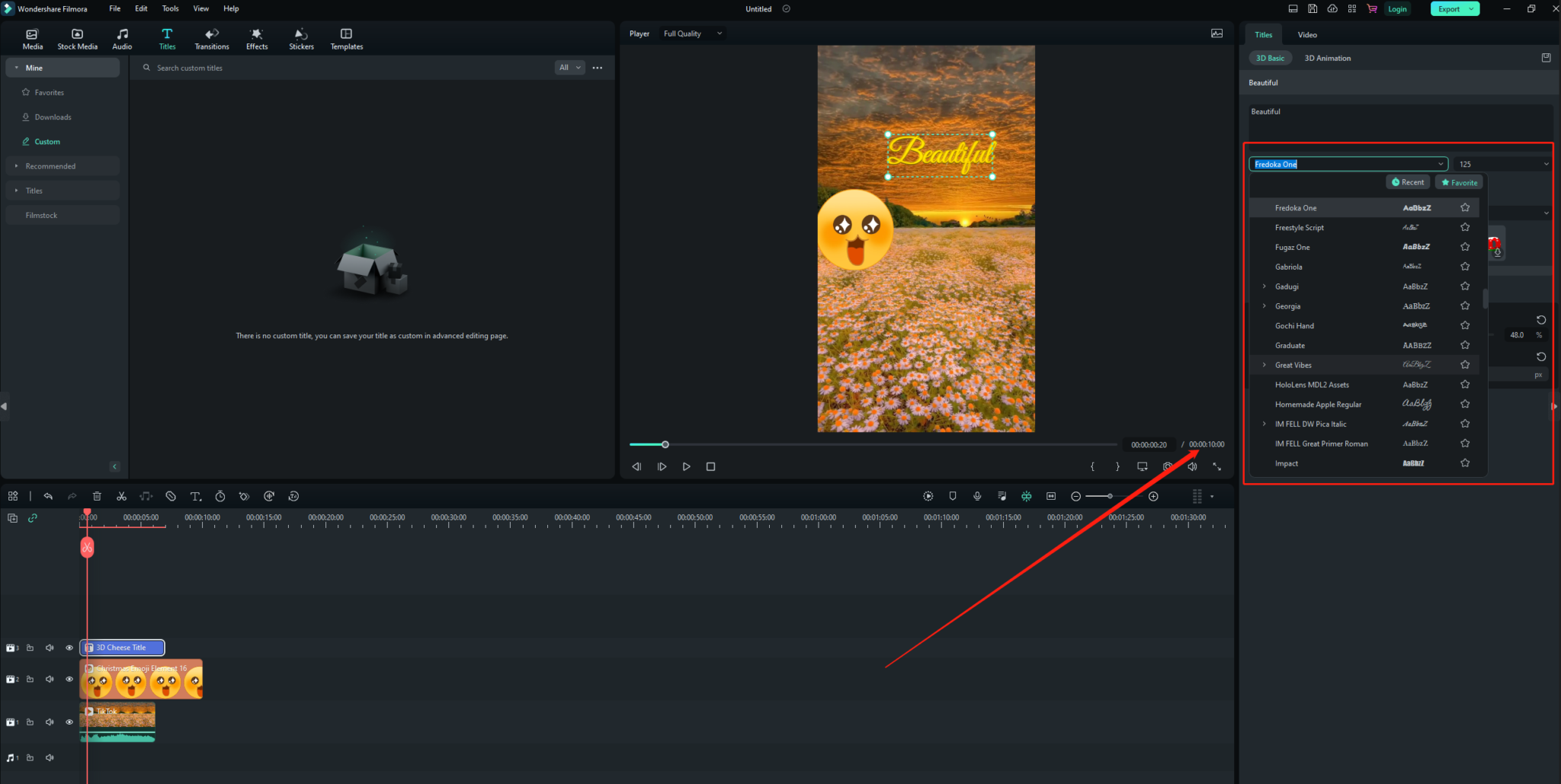Open the font size dropdown showing 125
Screen dimensions: 1561x784
(1545, 163)
